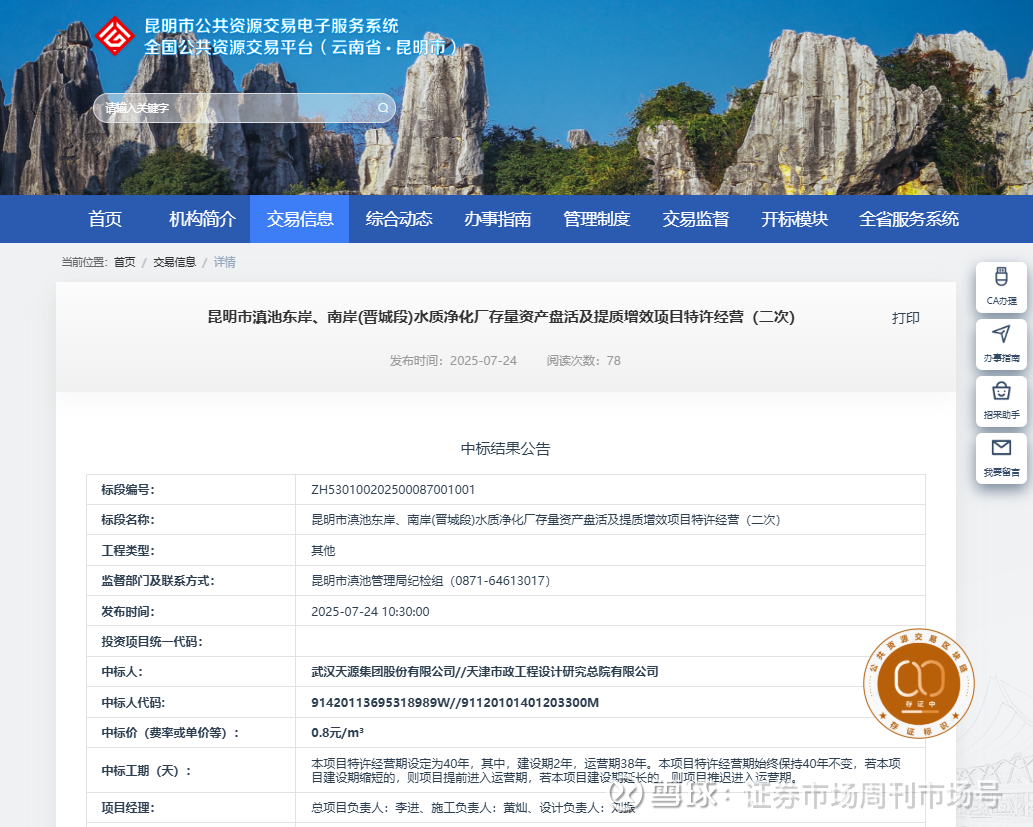
Task: Click the bidder code 91420113695318989W cell
Action: (x=610, y=702)
